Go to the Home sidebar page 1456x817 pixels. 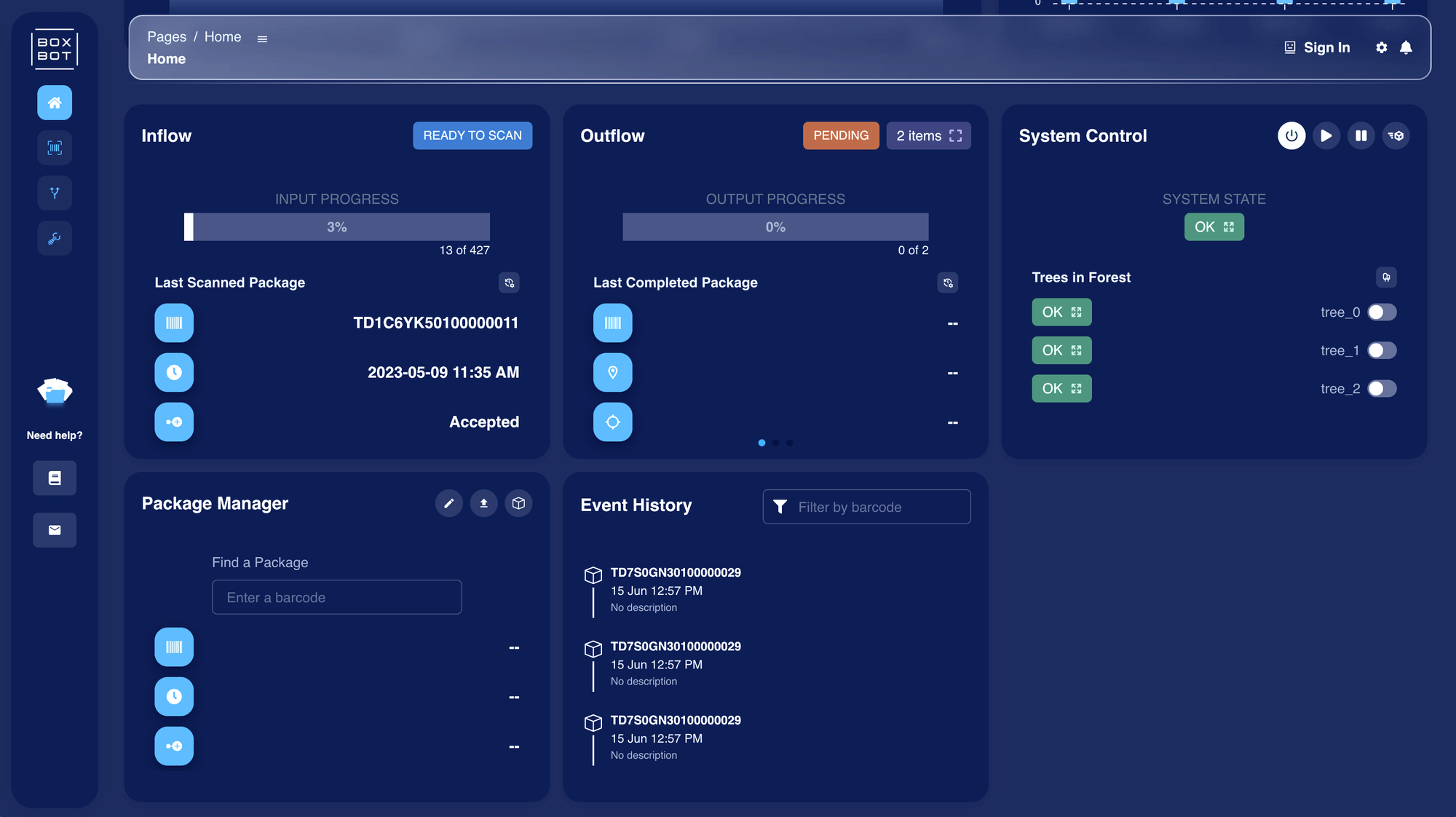(55, 103)
